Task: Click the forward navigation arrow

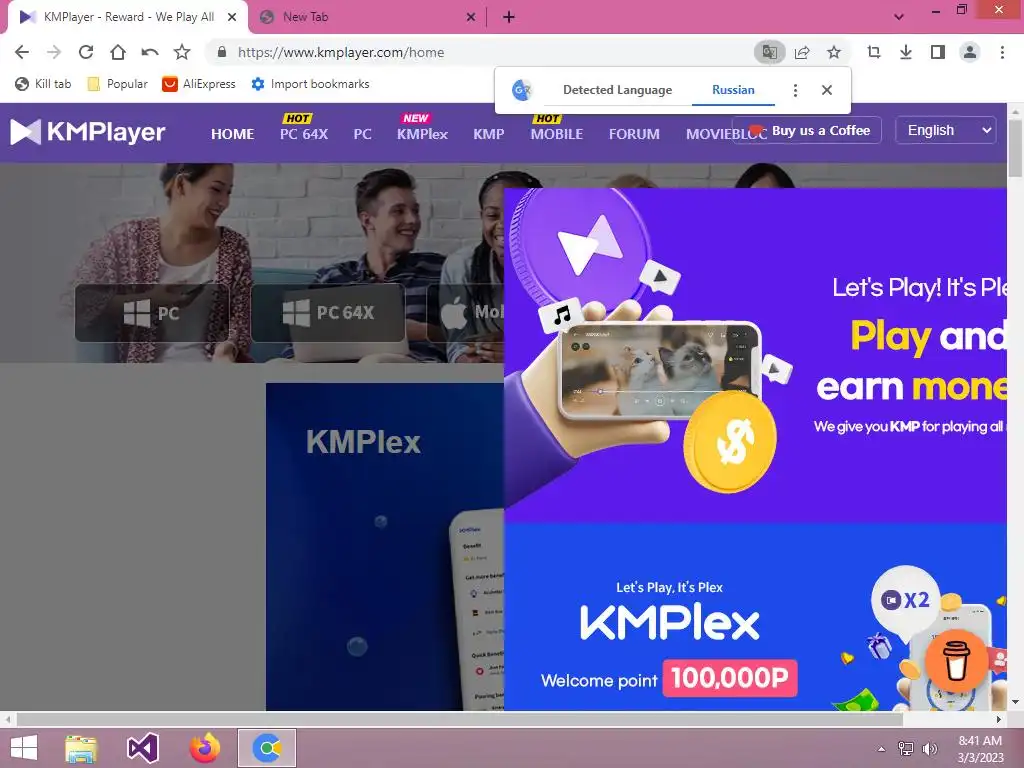Action: (54, 52)
